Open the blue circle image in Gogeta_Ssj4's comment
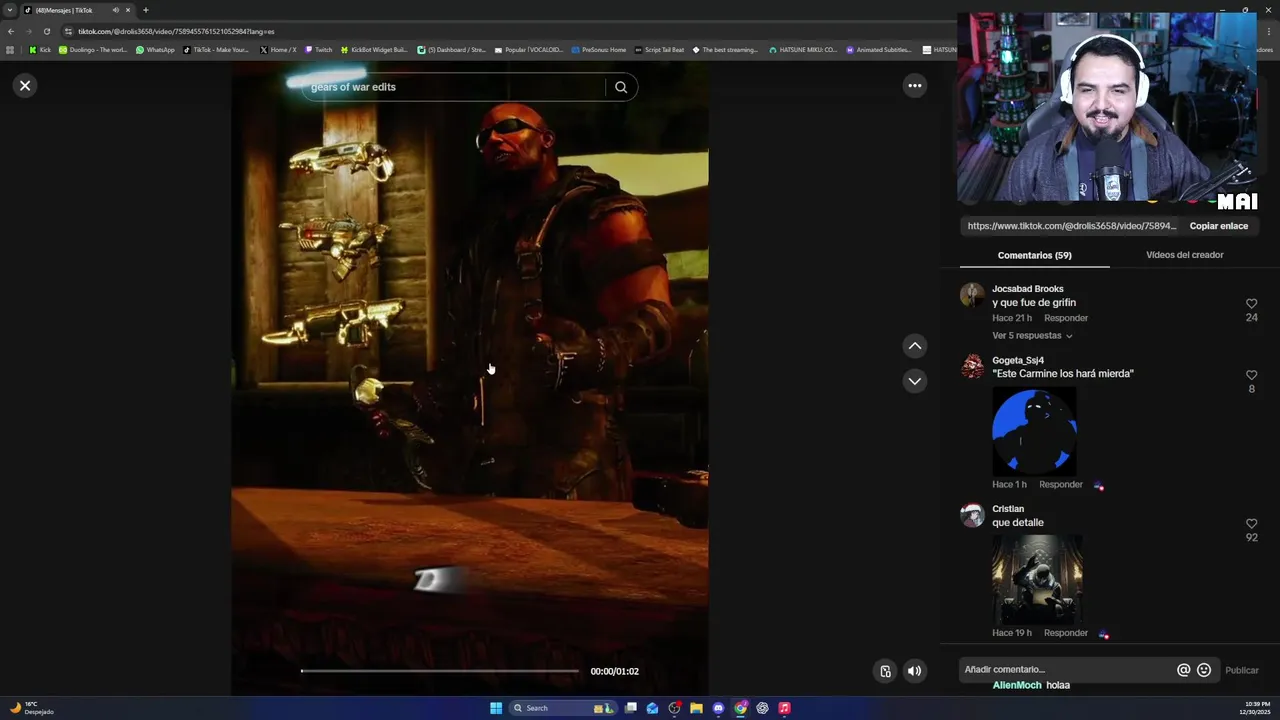This screenshot has width=1280, height=720. coord(1034,431)
